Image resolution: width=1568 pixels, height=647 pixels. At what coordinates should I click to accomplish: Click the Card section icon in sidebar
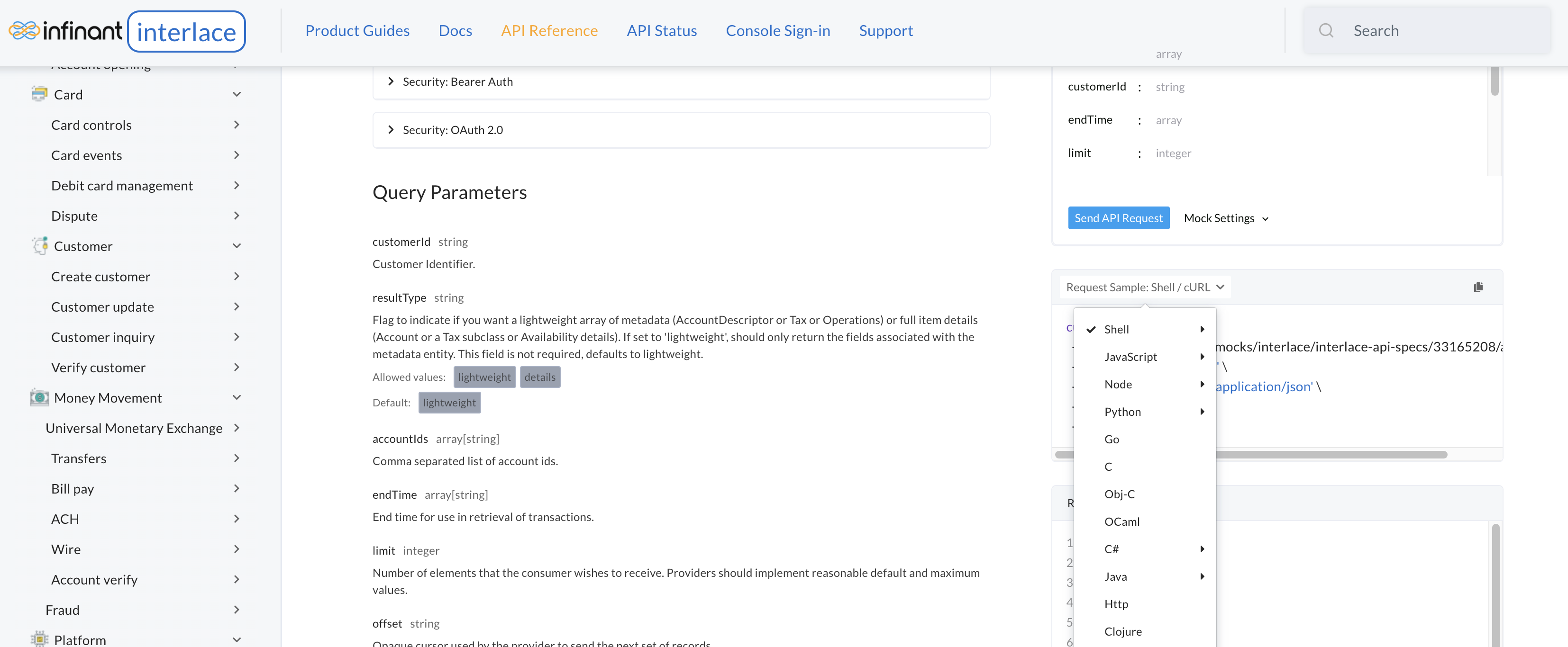pos(39,94)
